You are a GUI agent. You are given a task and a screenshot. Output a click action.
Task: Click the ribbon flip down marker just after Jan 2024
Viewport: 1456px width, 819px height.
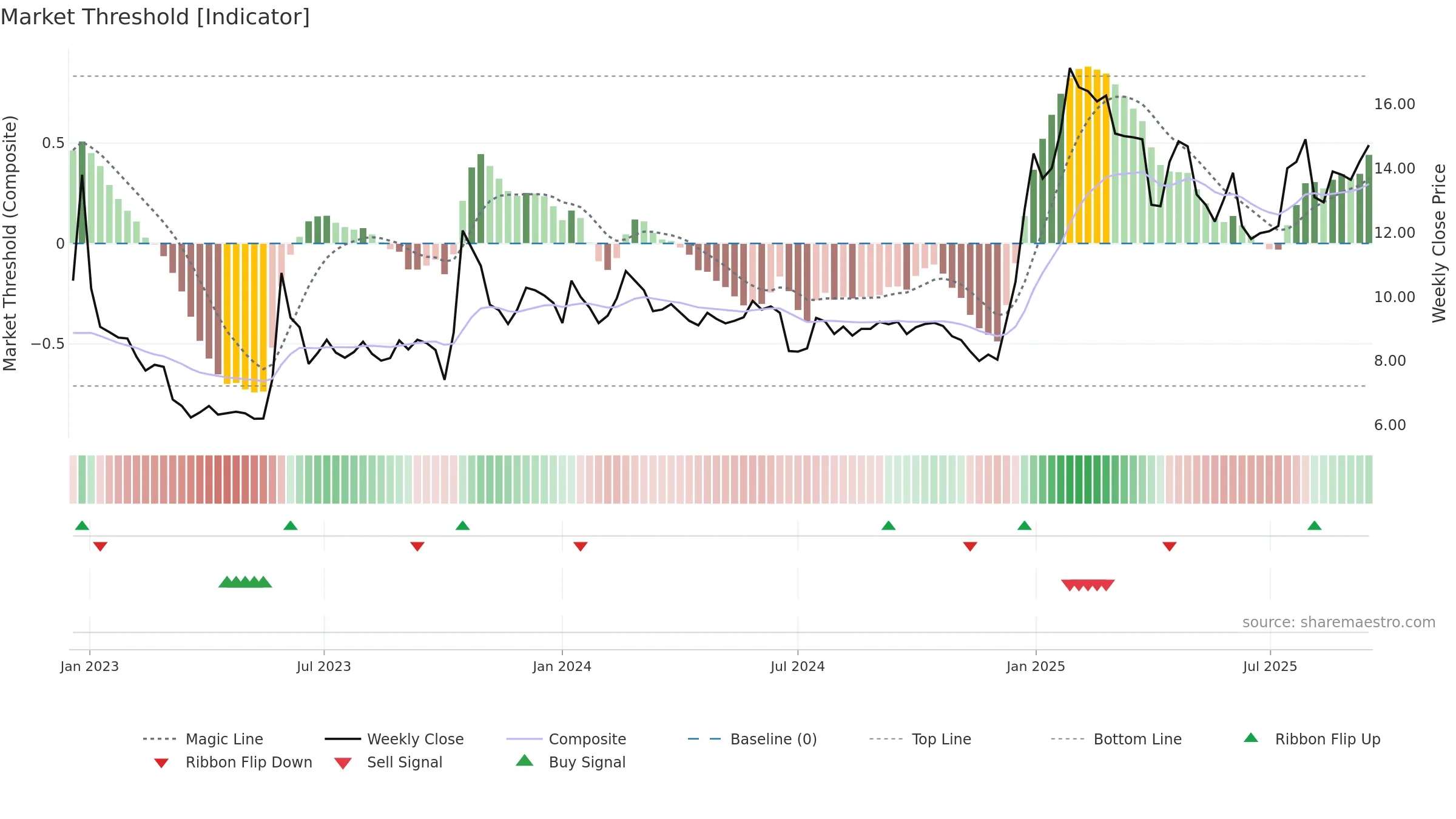[581, 547]
